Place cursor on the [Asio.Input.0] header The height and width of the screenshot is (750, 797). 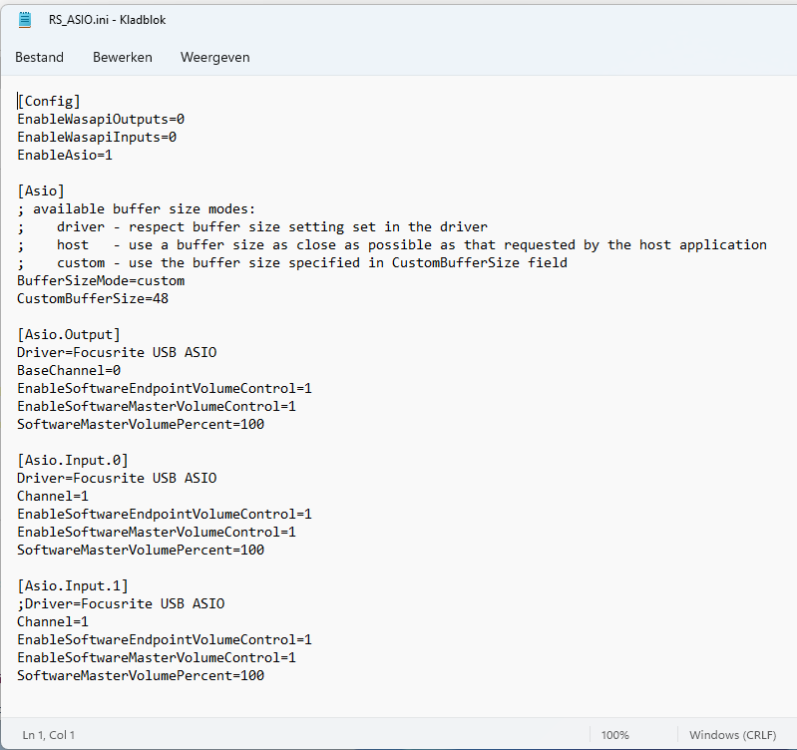[x=72, y=460]
